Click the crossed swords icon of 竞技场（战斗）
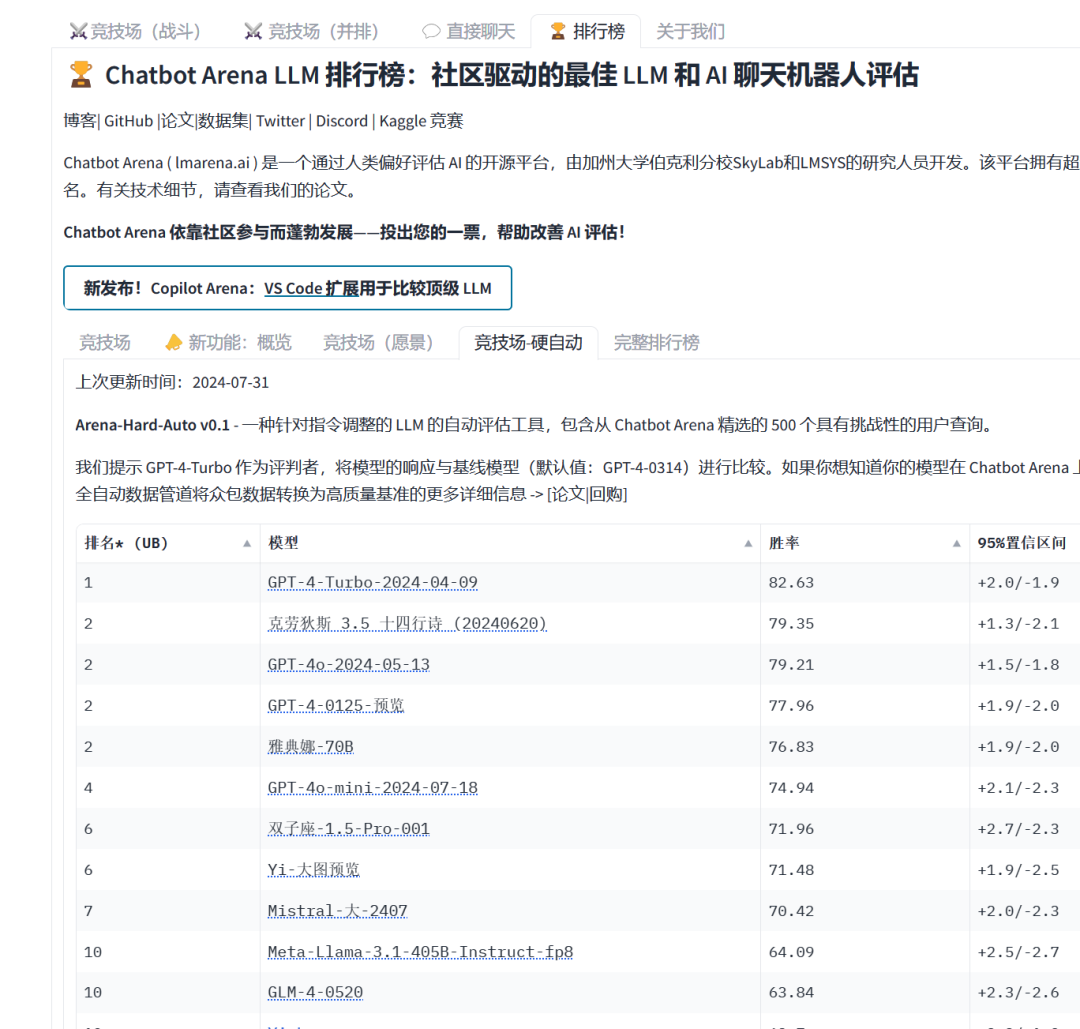Screen dimensions: 1080x1029 78,31
